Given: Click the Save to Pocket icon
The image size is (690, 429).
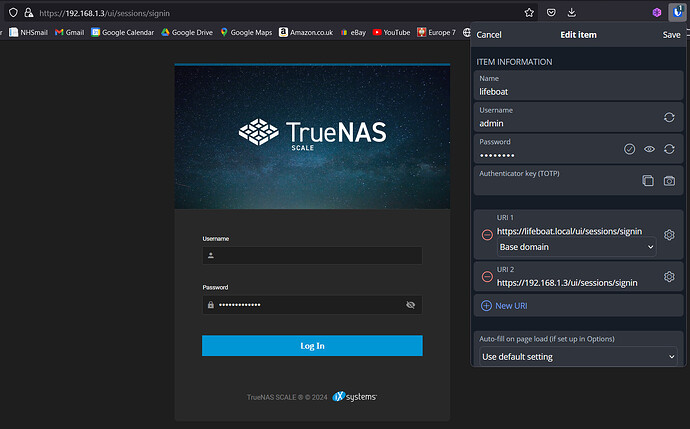Looking at the screenshot, I should coord(551,12).
